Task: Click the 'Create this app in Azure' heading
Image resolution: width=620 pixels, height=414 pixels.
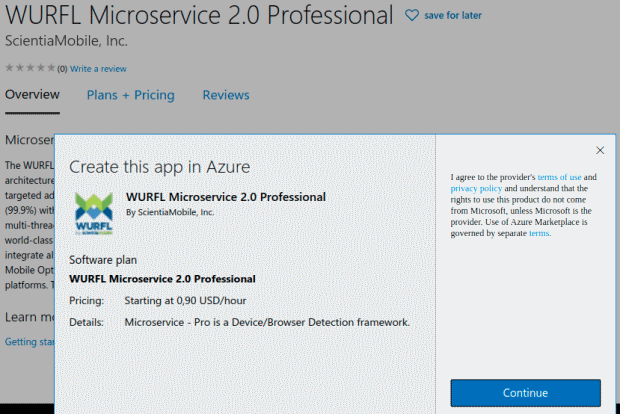Action: 159,167
